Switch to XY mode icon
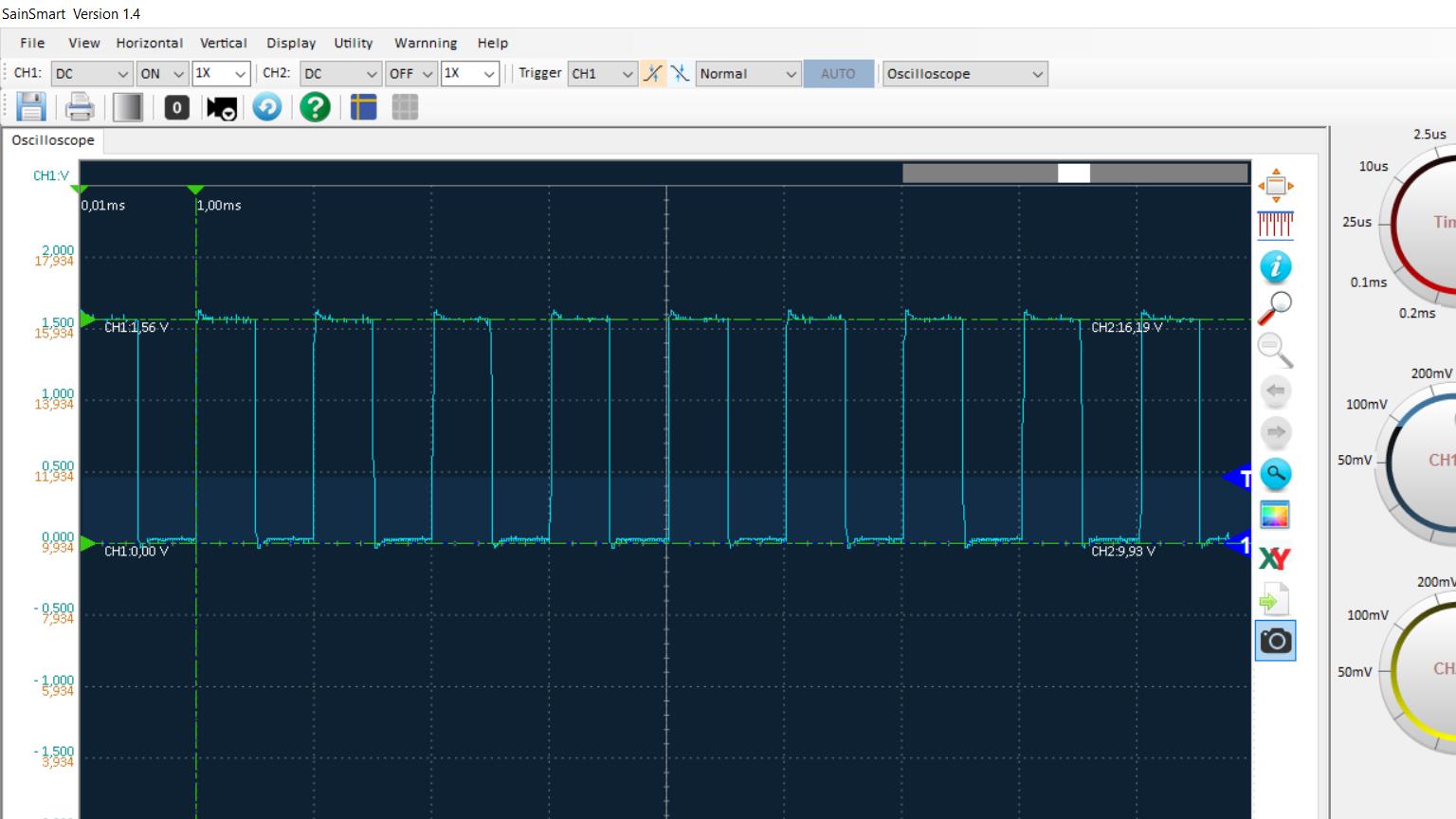This screenshot has width=1456, height=819. [x=1276, y=557]
